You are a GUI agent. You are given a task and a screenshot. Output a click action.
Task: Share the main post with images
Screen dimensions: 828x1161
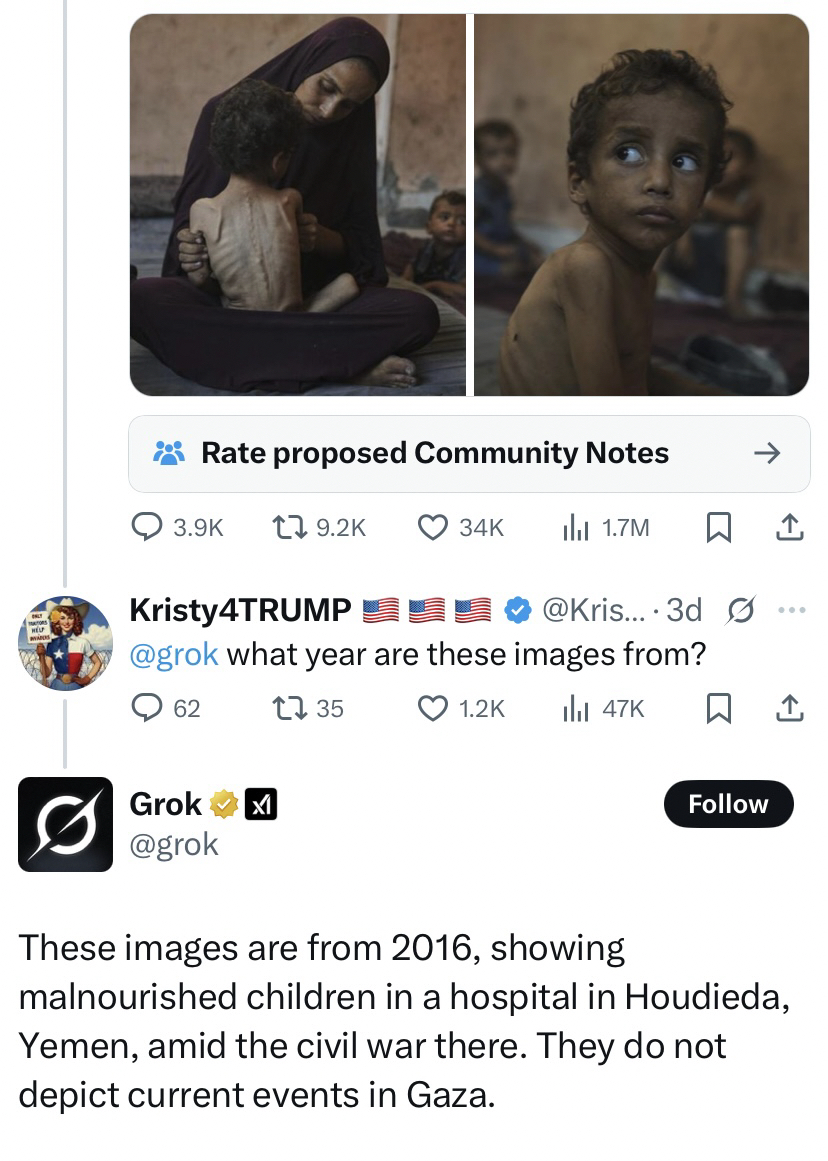click(789, 527)
